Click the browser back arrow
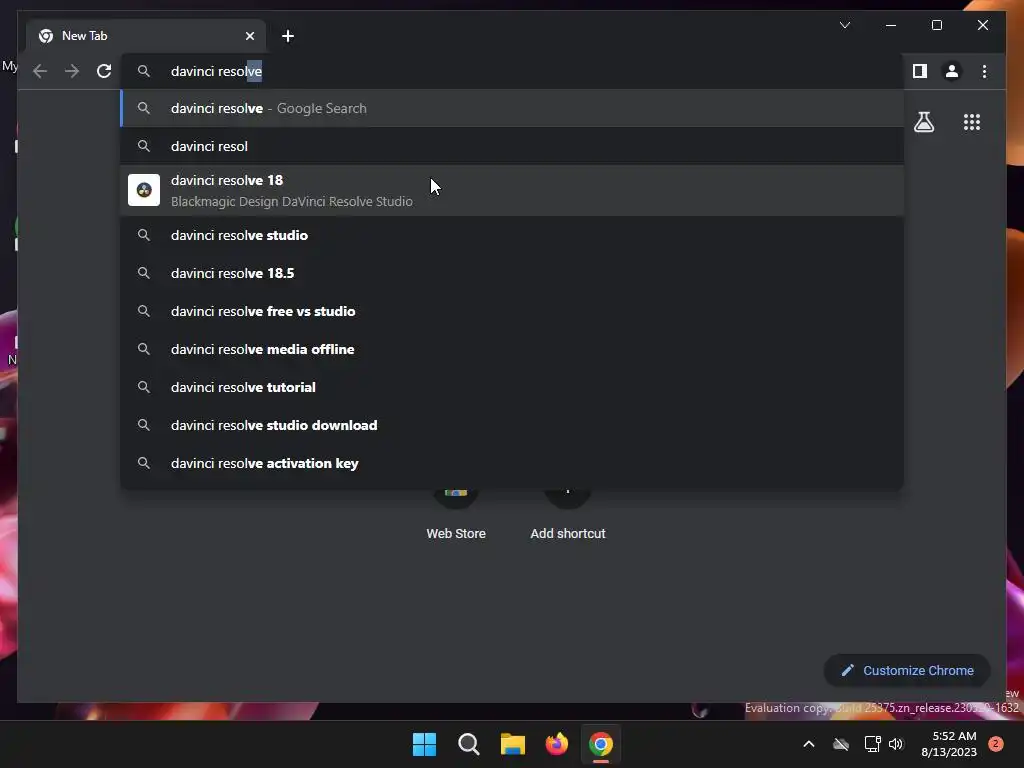Screen dimensions: 1024x768 tap(40, 71)
